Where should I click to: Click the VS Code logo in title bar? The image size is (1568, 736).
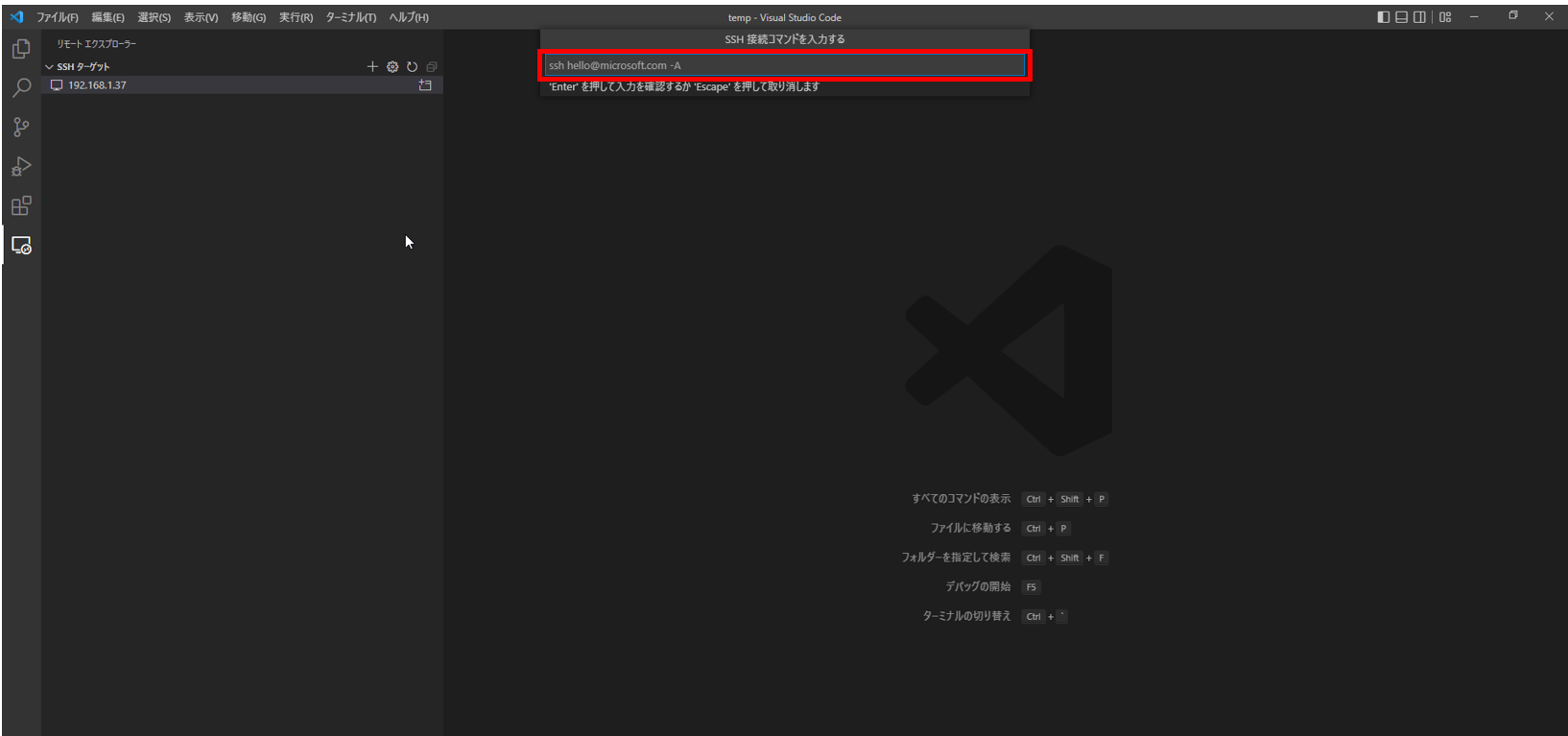click(16, 17)
